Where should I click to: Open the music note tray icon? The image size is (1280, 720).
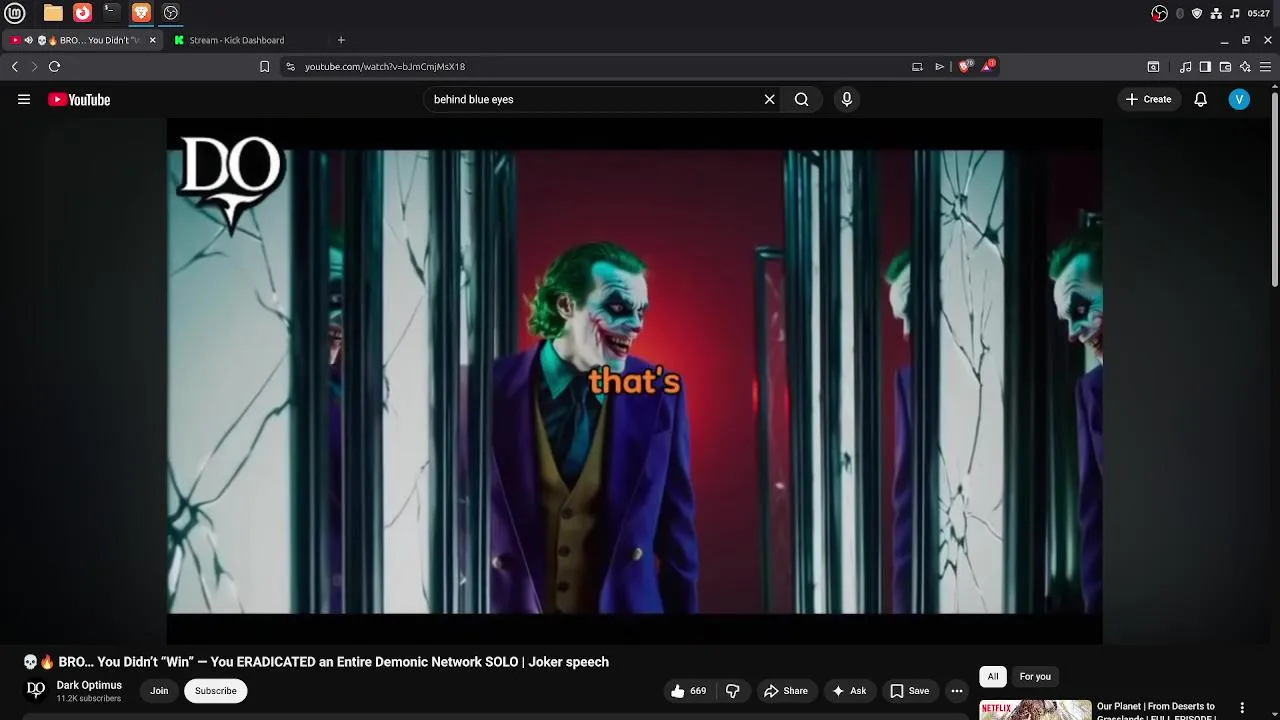1235,13
